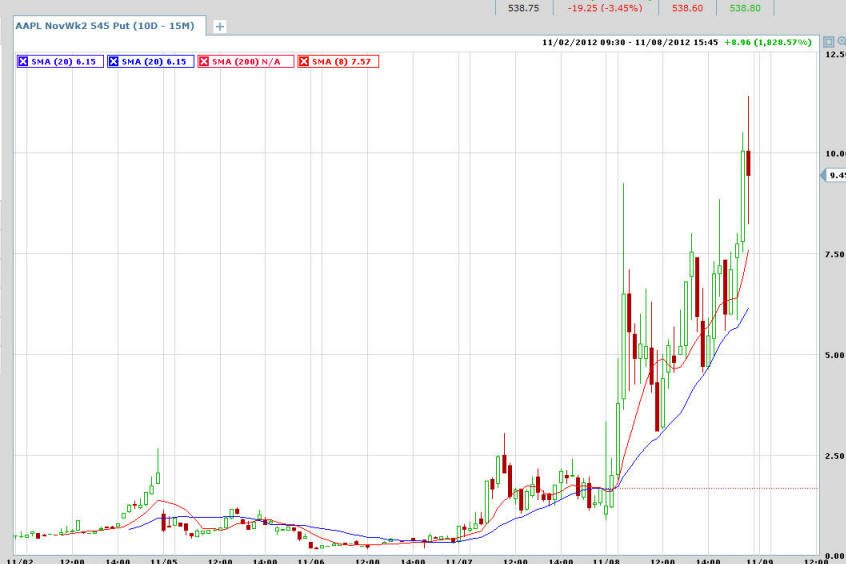This screenshot has width=846, height=564.
Task: Click the square maximize-chart icon above price axis
Action: coord(829,42)
